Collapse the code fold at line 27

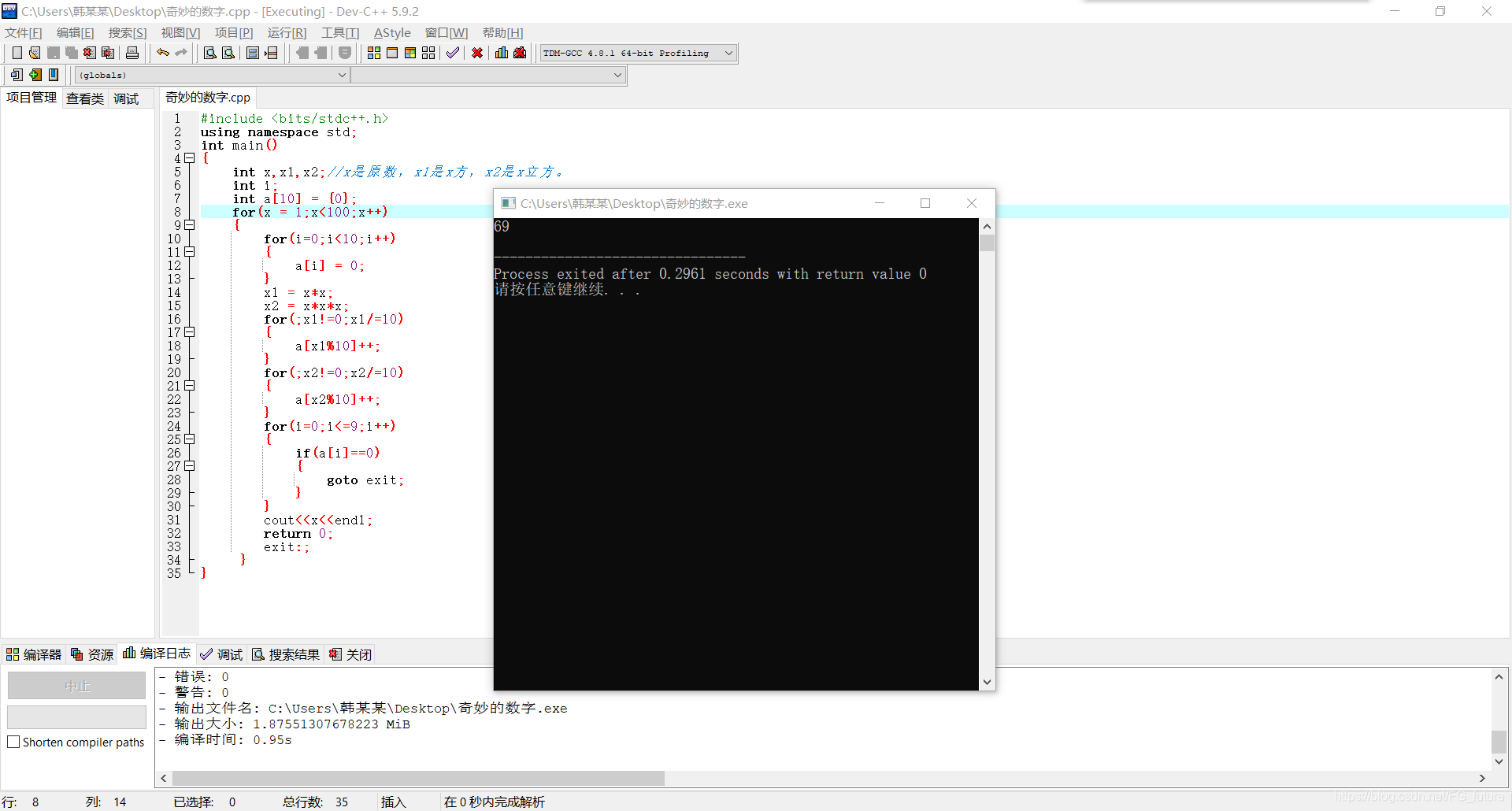[190, 466]
